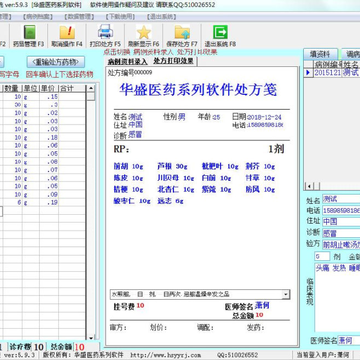Screen dimensions: 360x360
Task: Click the unit price cell .19
Action: (x=49, y=202)
